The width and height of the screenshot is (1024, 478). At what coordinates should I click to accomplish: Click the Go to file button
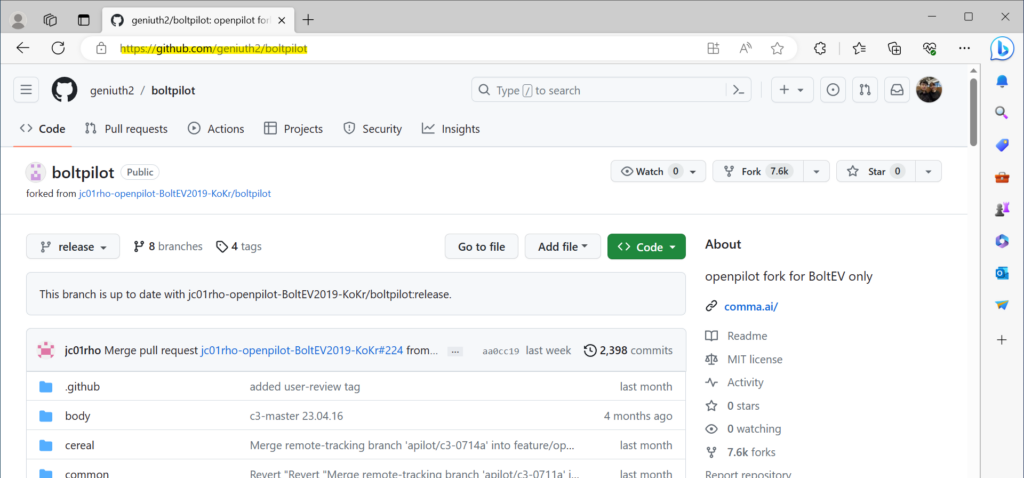[x=481, y=247]
